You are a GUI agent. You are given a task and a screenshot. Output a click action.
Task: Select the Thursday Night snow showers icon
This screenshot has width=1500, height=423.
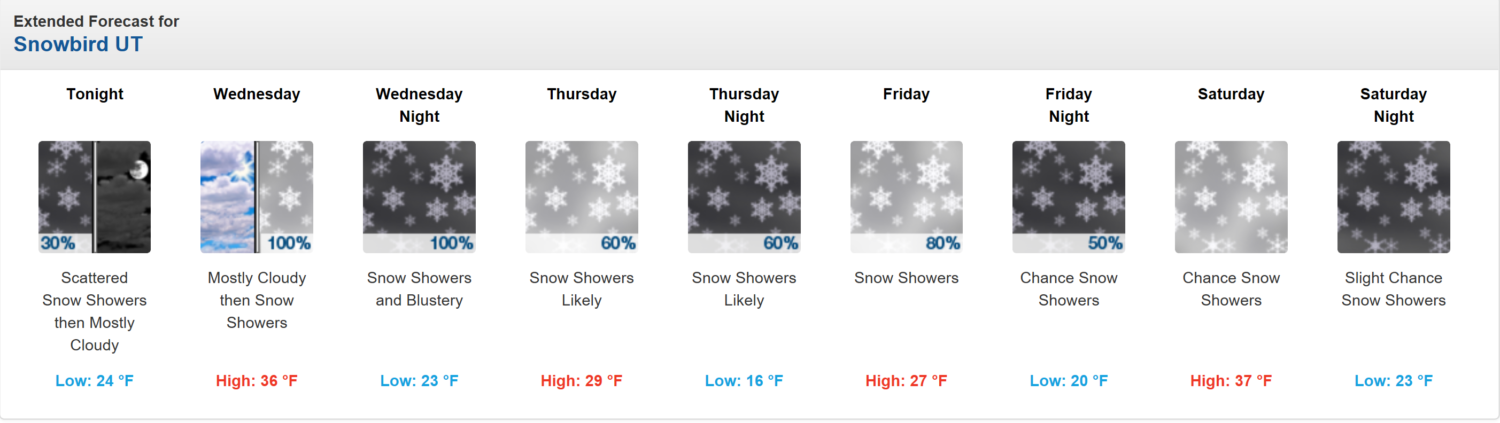(744, 197)
